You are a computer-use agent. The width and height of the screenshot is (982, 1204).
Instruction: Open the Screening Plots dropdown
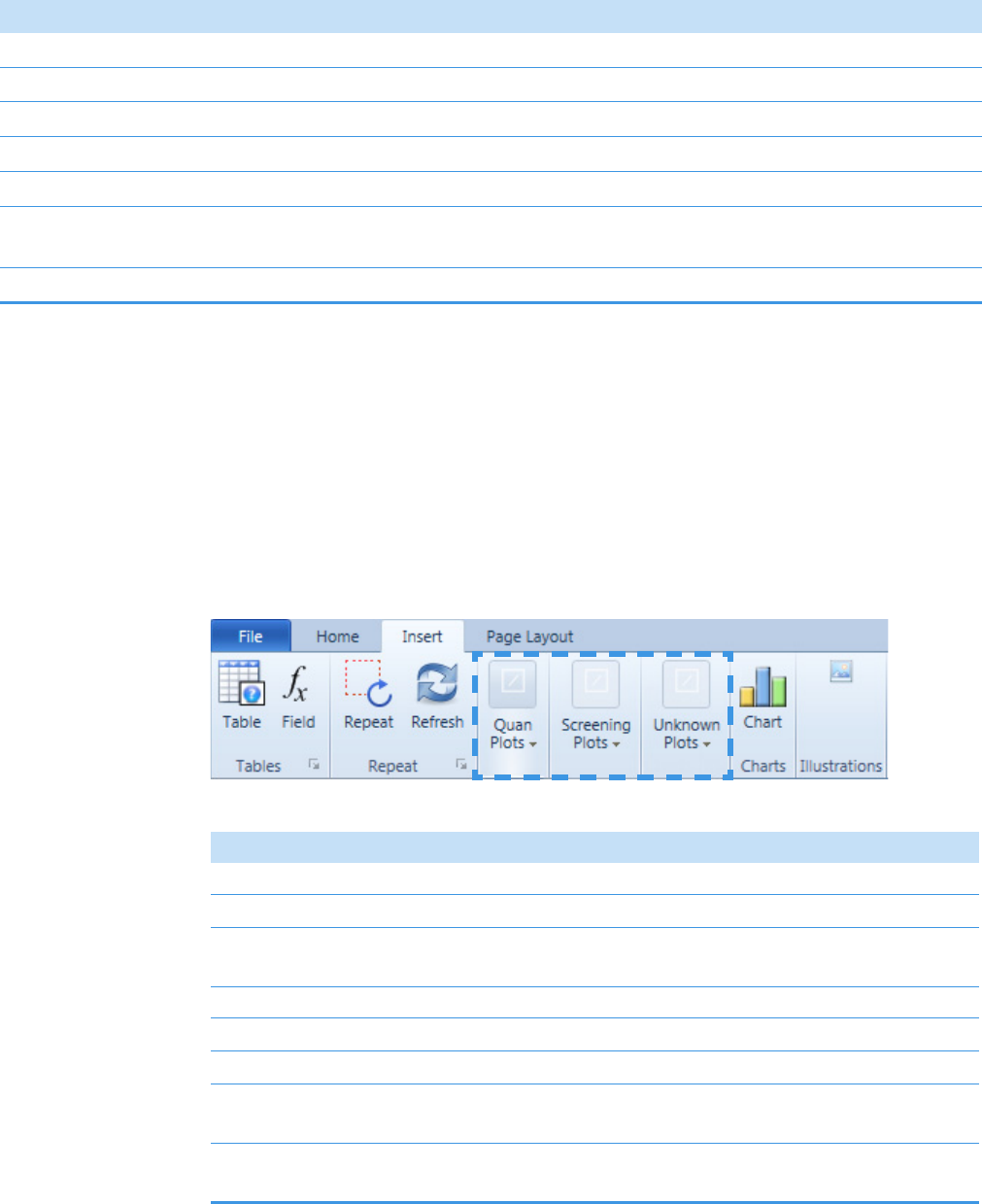point(595,706)
